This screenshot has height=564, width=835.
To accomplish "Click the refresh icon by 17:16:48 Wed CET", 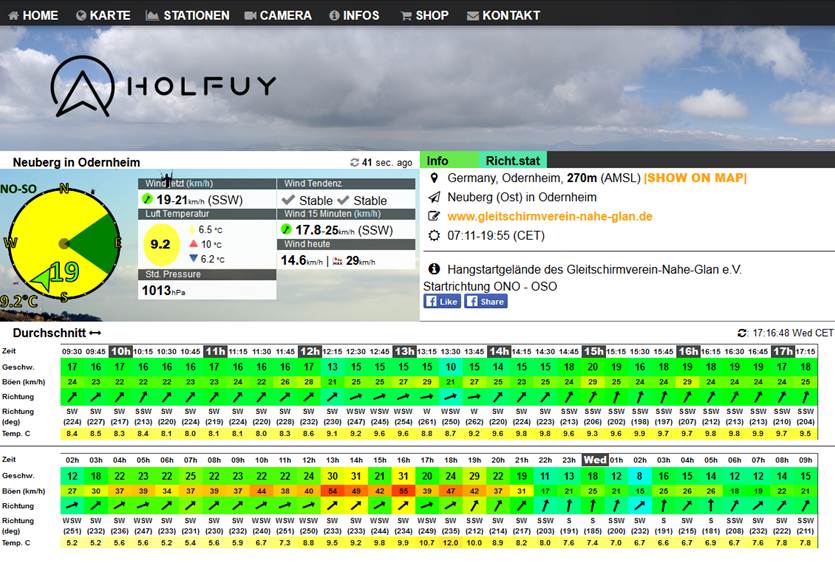I will (742, 333).
